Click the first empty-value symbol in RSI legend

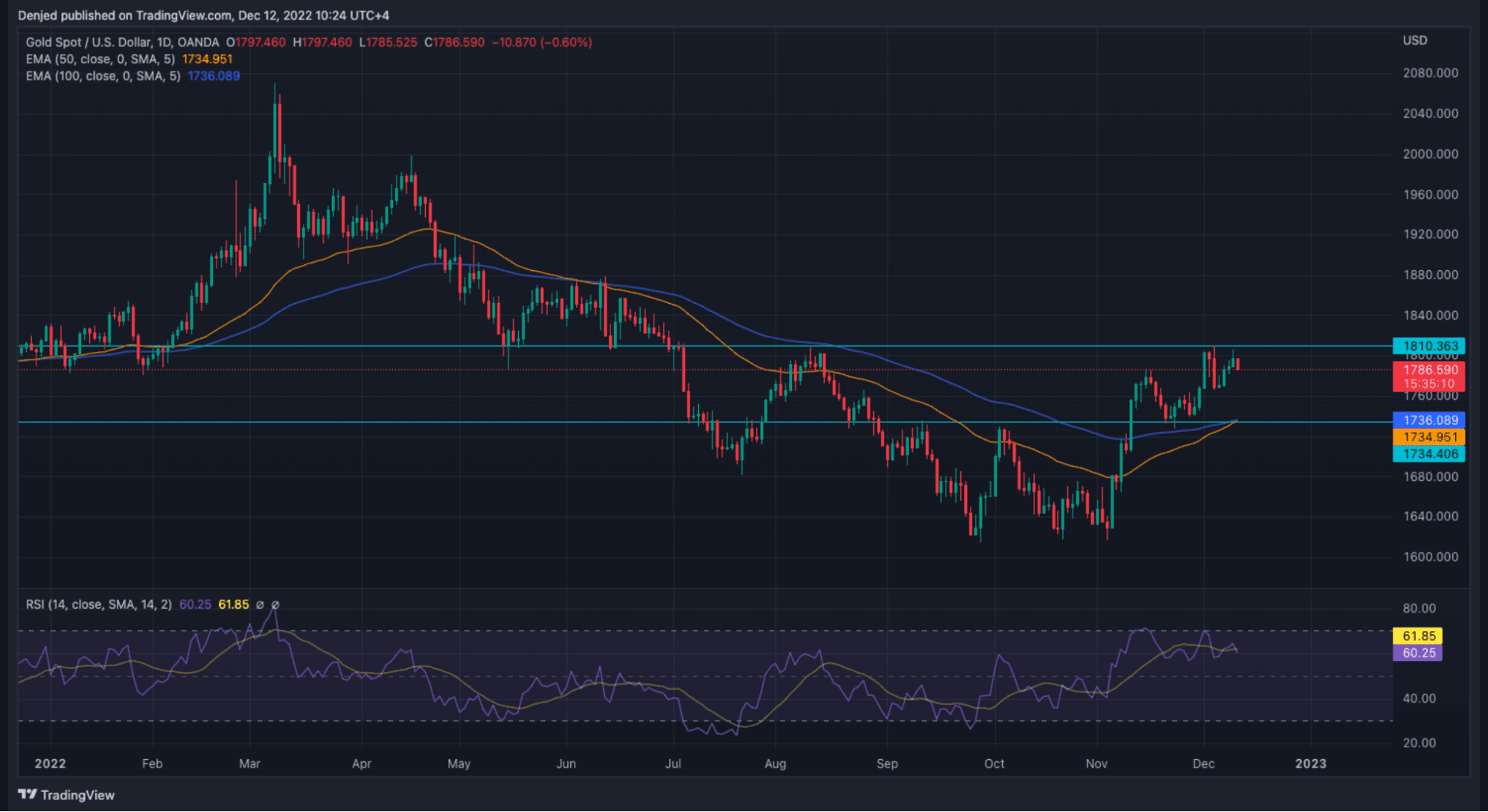click(260, 605)
